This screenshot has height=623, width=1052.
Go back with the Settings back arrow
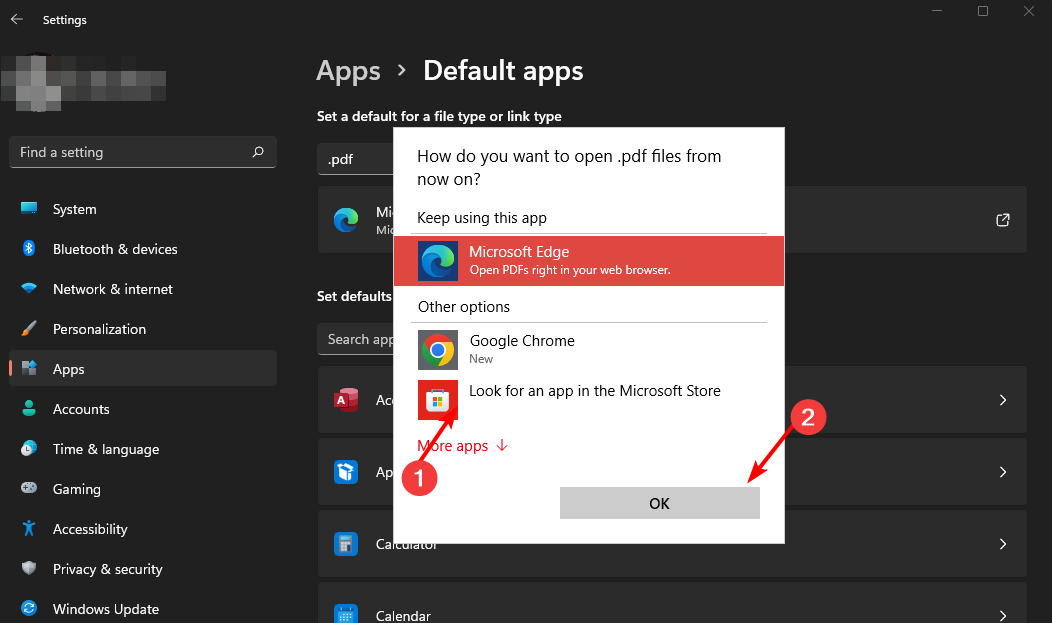(x=17, y=19)
